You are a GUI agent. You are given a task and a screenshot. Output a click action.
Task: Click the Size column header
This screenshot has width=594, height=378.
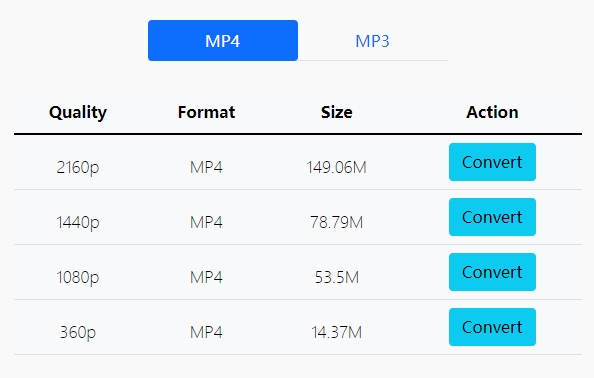tap(336, 112)
